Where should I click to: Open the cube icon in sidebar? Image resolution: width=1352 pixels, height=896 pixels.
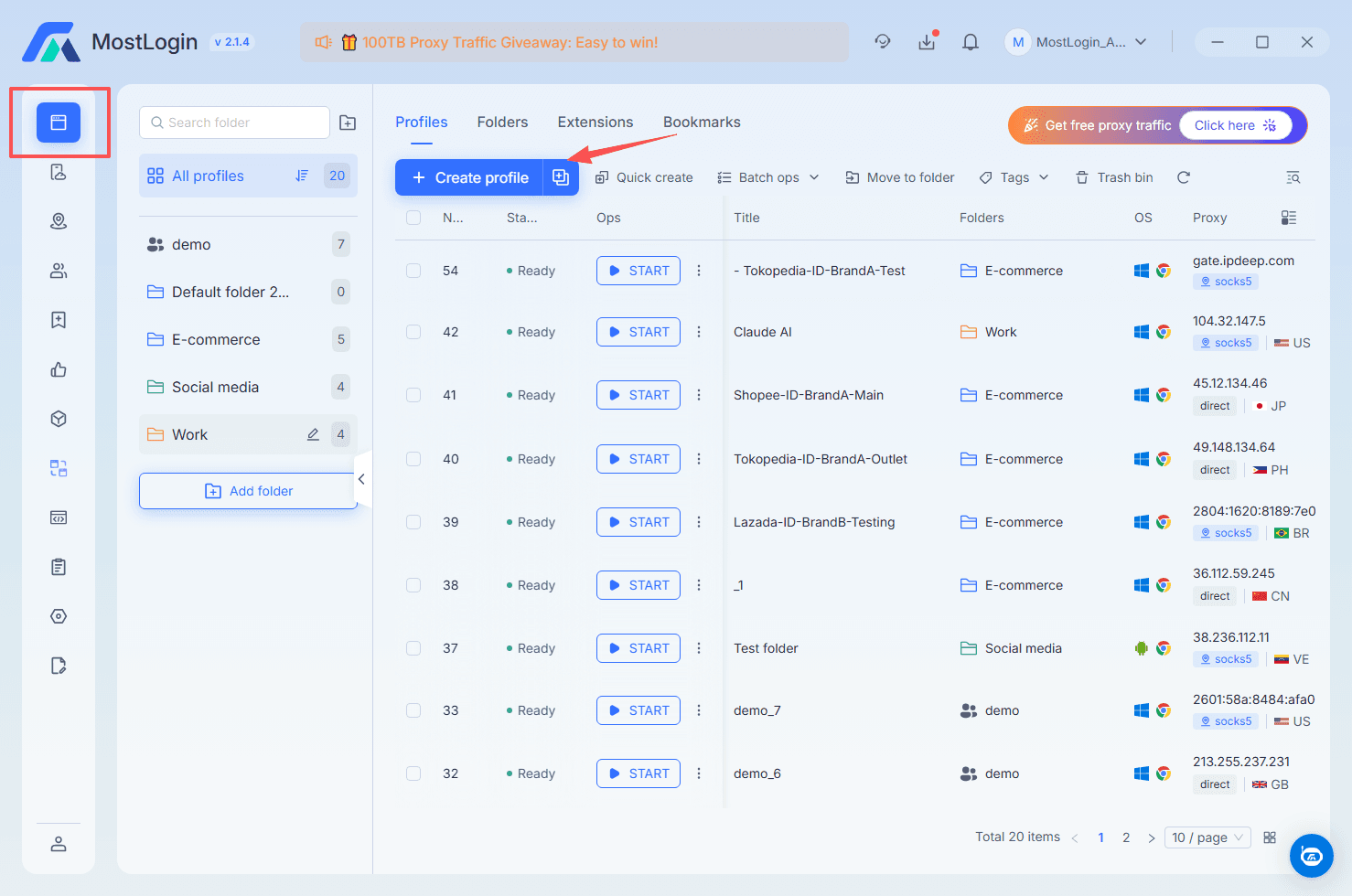pos(59,419)
